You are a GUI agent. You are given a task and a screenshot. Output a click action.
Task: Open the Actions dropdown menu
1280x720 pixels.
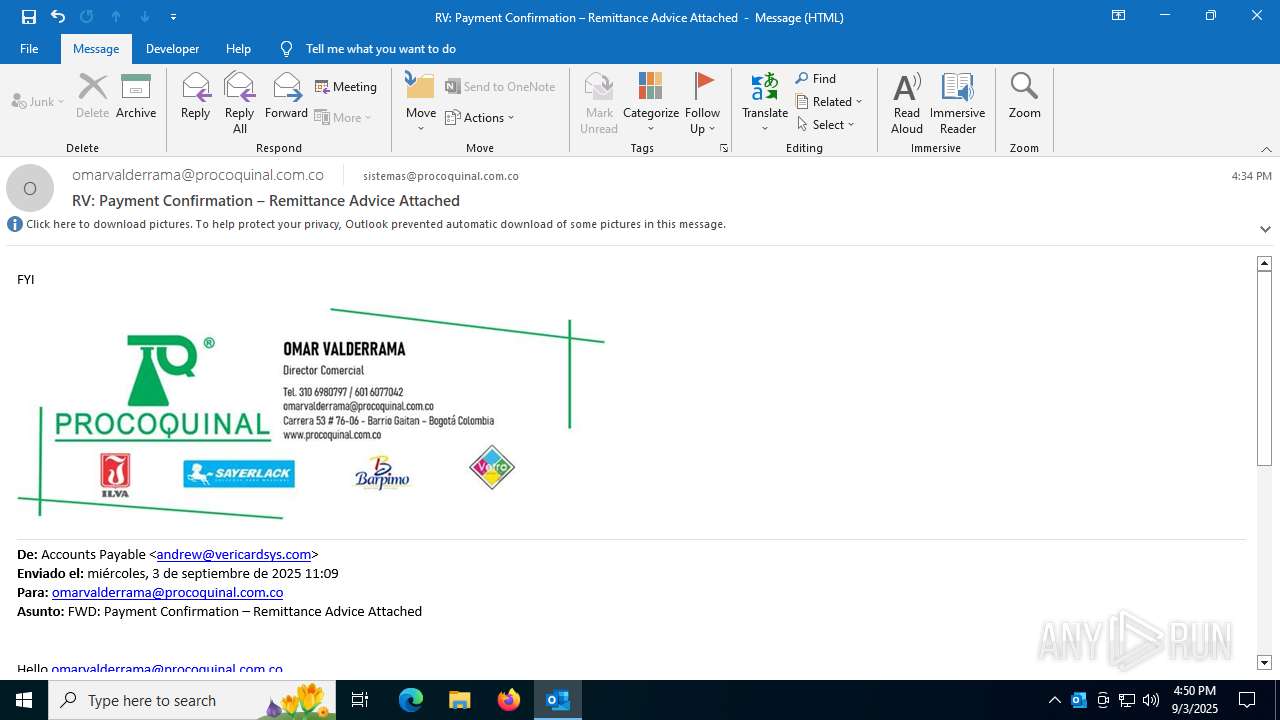(480, 117)
